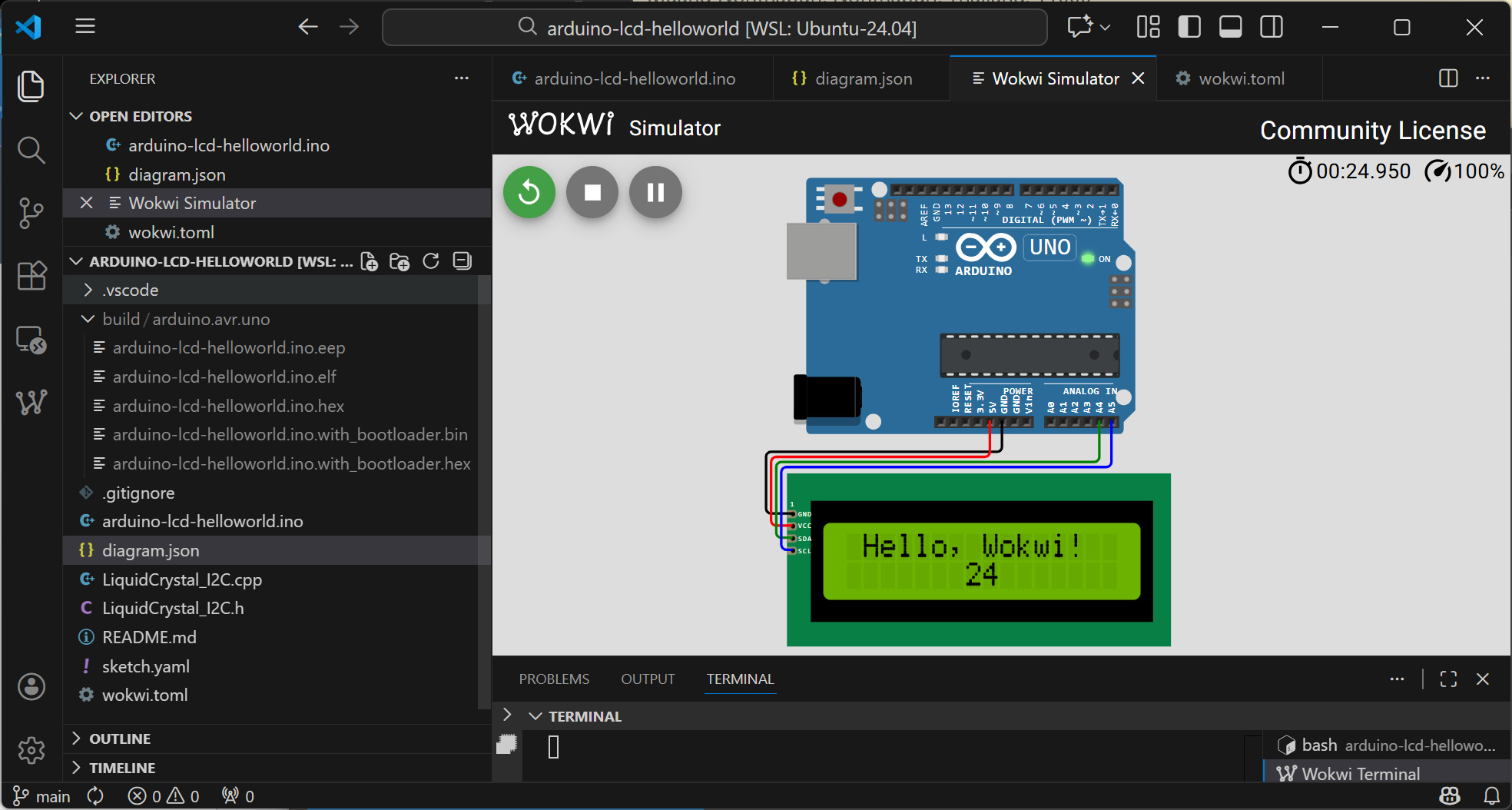Restart the Wokwi simulation

click(x=529, y=192)
